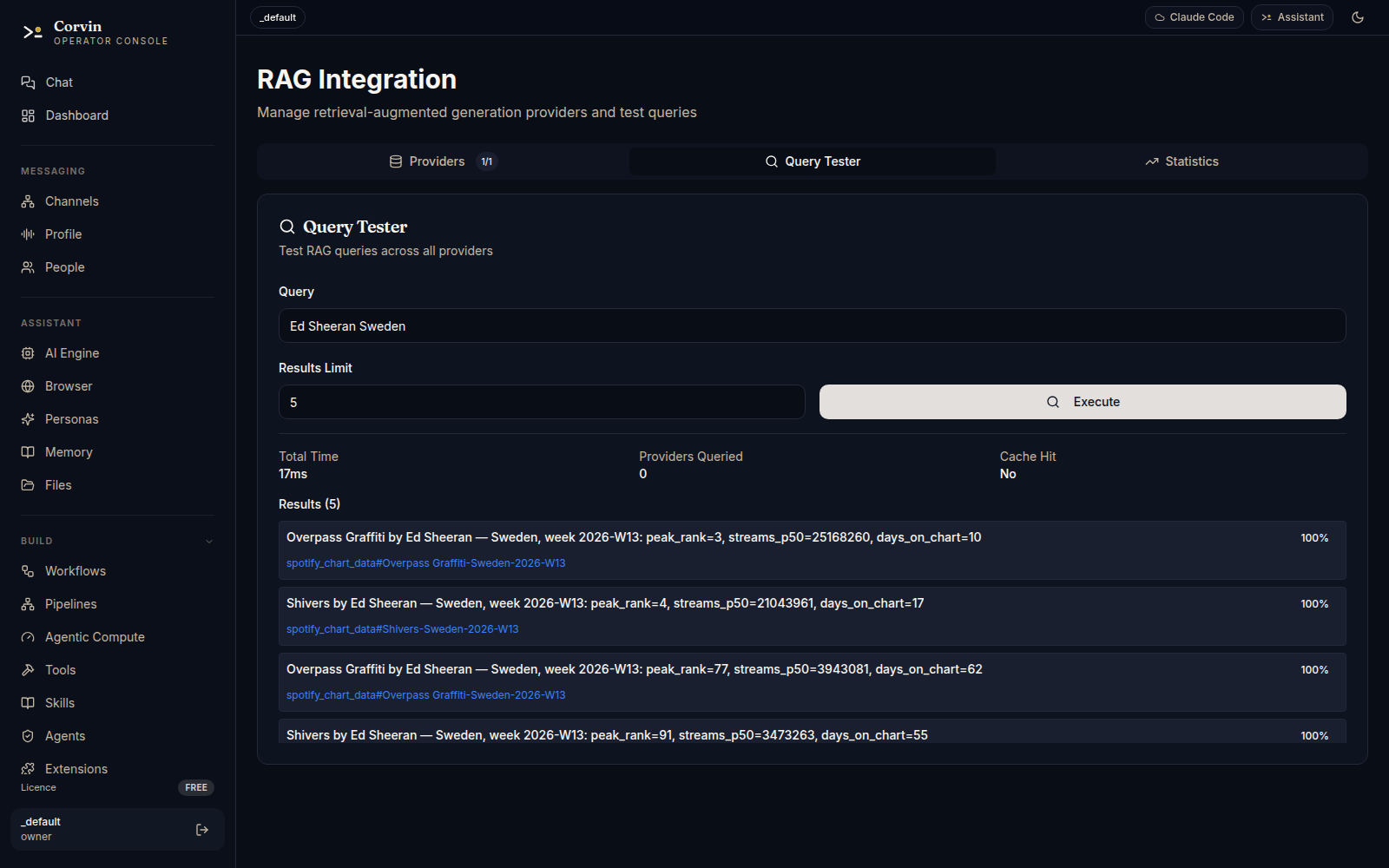Click the Channels icon in sidebar
This screenshot has width=1389, height=868.
(28, 201)
